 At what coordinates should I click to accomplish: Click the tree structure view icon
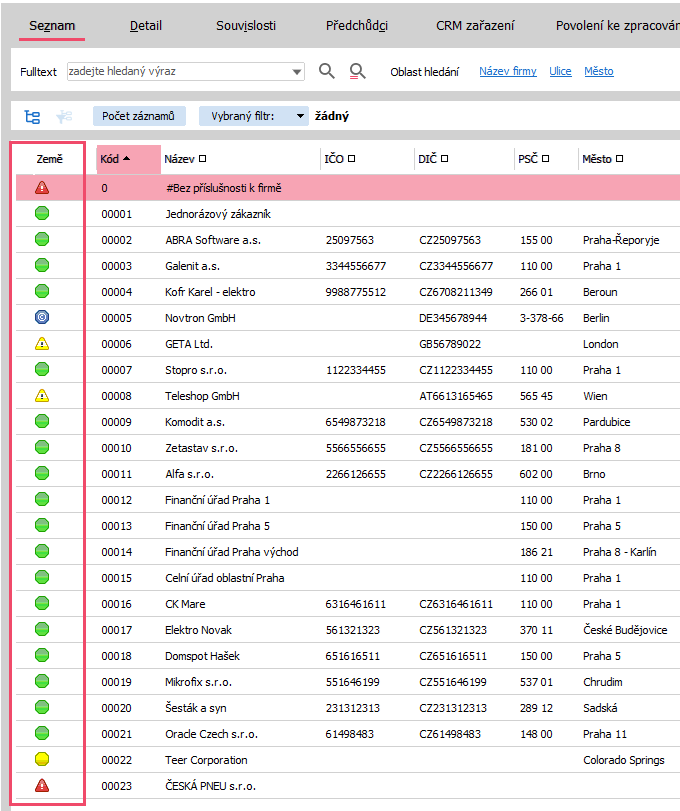click(x=32, y=117)
